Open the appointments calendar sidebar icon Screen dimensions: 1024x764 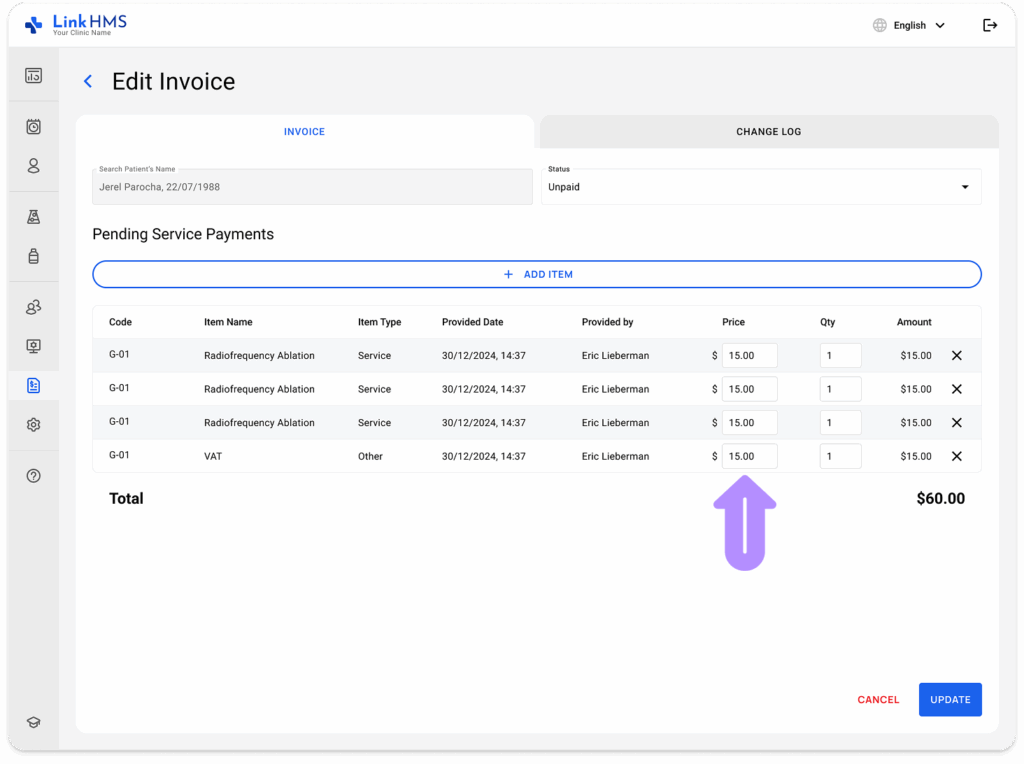(33, 127)
